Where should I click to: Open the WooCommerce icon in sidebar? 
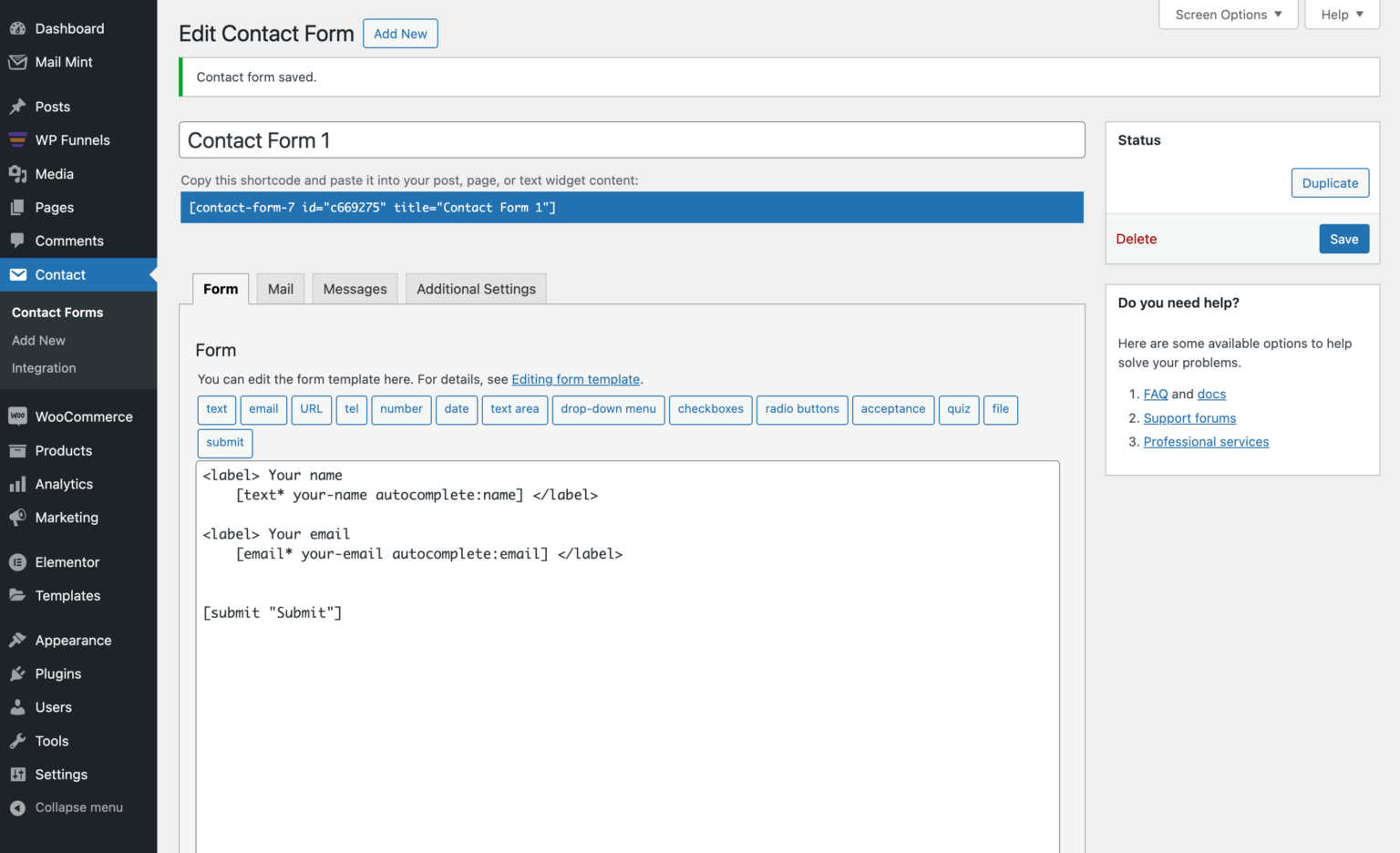tap(17, 416)
